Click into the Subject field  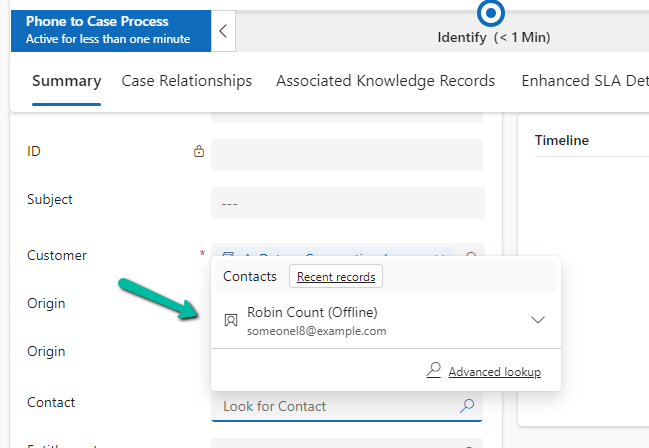click(x=346, y=203)
